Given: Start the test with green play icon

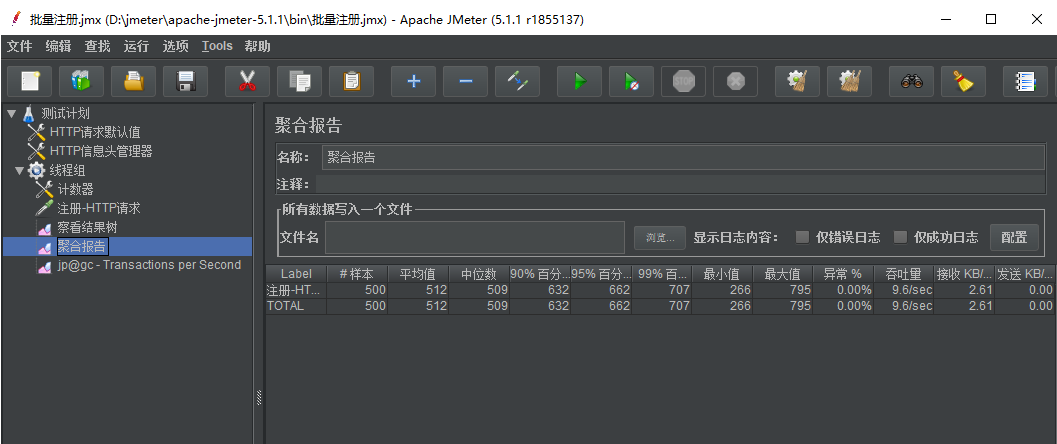Looking at the screenshot, I should pyautogui.click(x=579, y=82).
